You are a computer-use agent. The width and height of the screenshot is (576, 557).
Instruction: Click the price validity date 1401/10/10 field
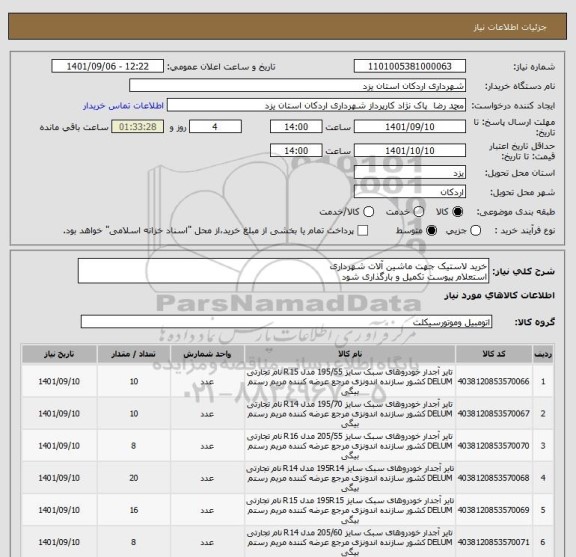pyautogui.click(x=410, y=151)
